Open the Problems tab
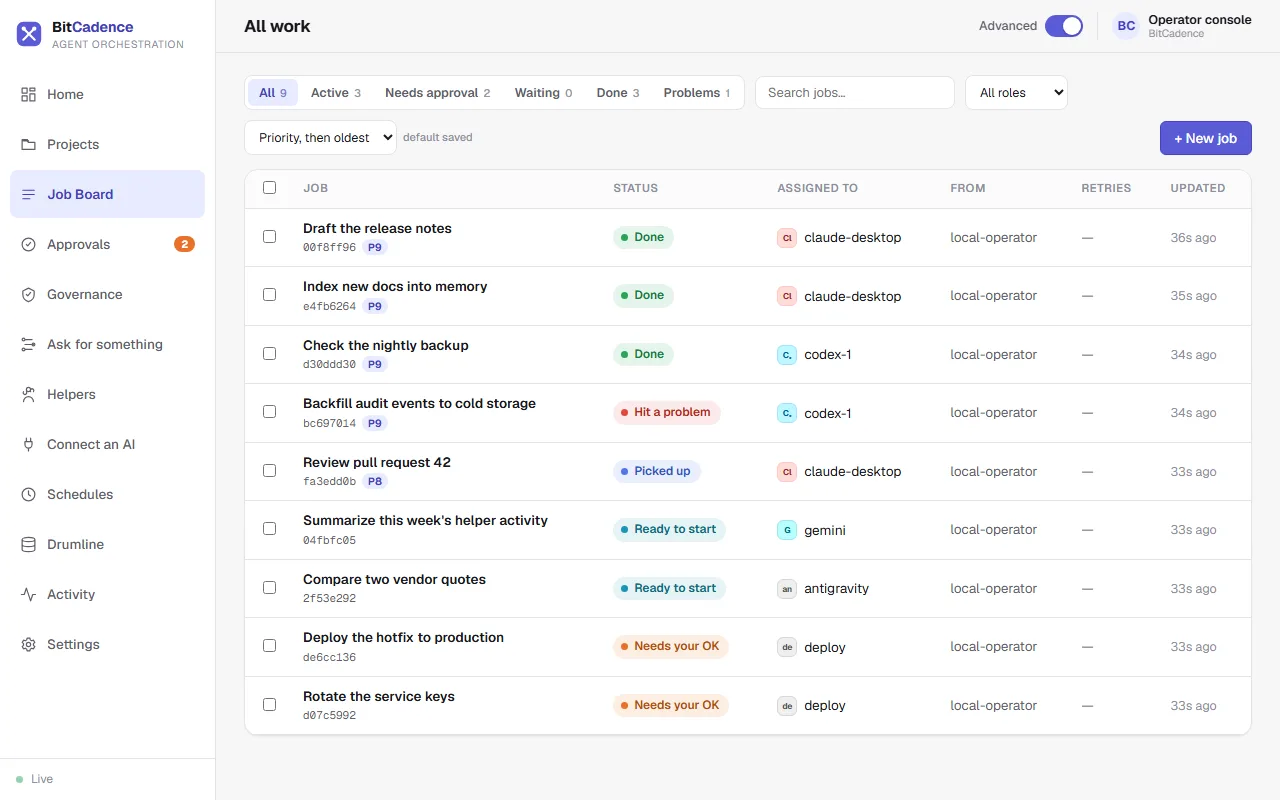 point(697,93)
